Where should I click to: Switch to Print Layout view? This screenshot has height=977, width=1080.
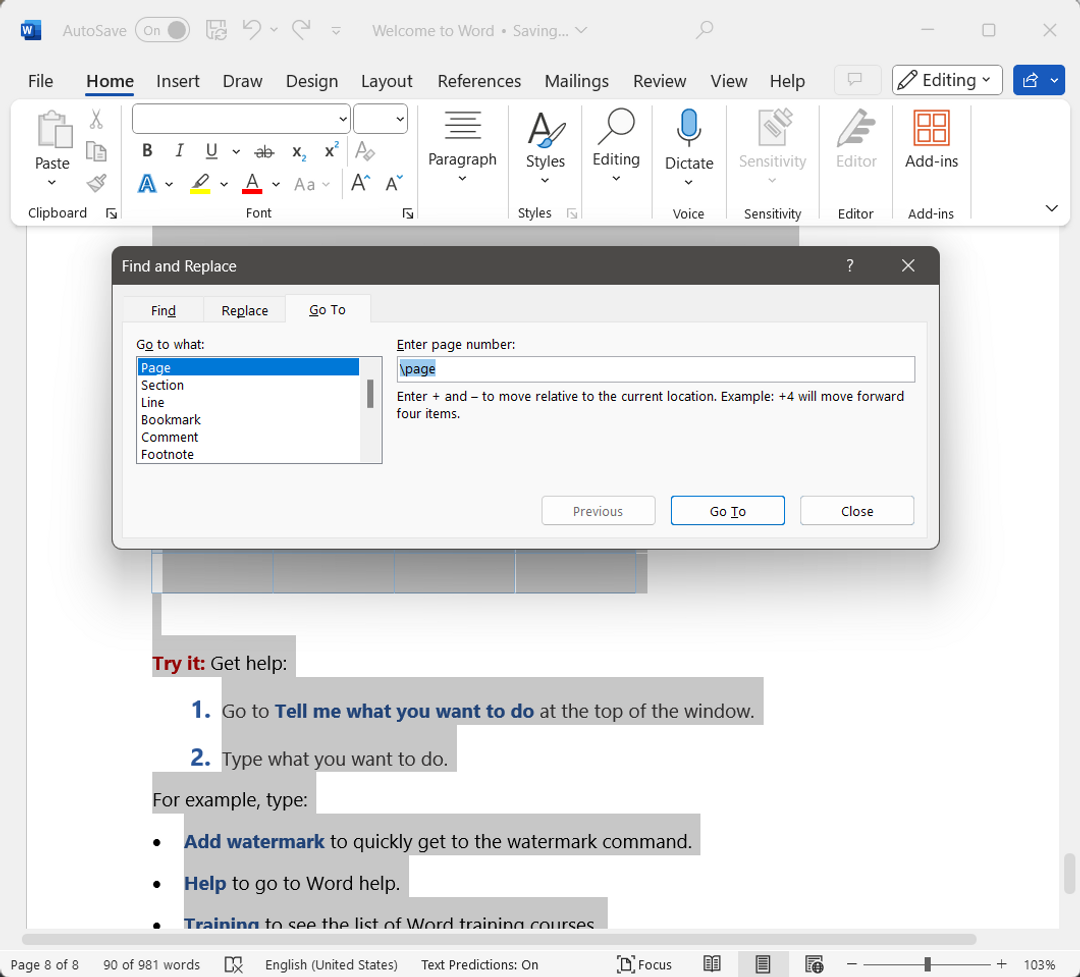click(762, 964)
